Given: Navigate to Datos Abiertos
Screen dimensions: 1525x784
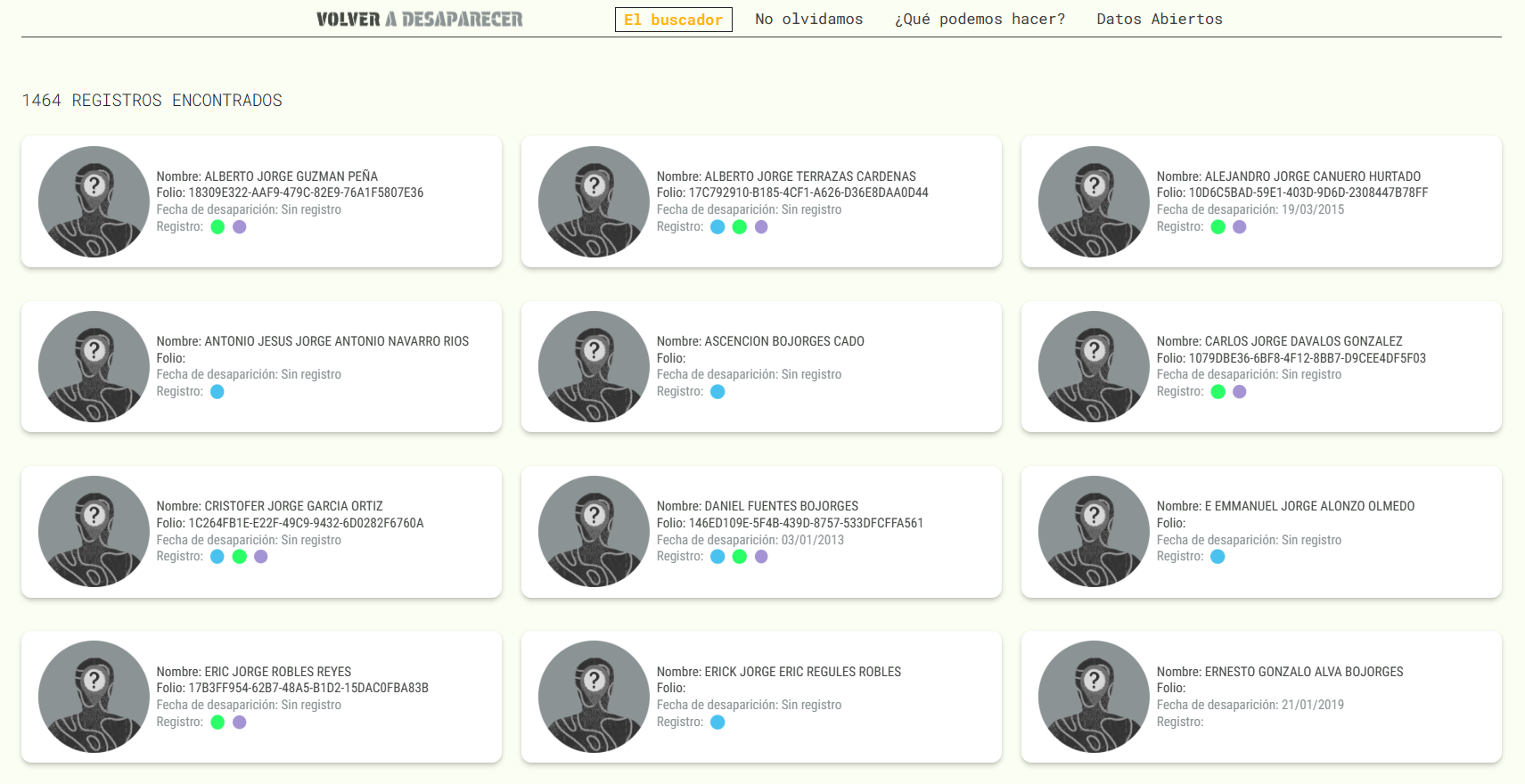Looking at the screenshot, I should 1159,20.
